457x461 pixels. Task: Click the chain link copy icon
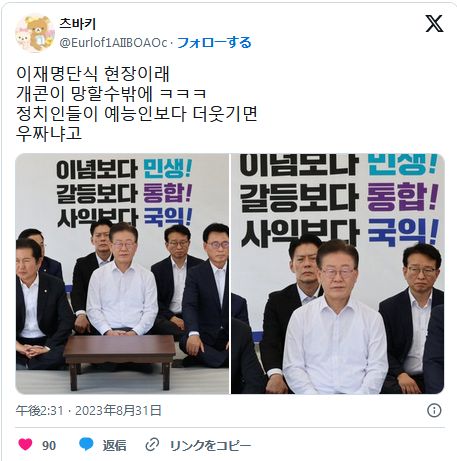tap(152, 445)
